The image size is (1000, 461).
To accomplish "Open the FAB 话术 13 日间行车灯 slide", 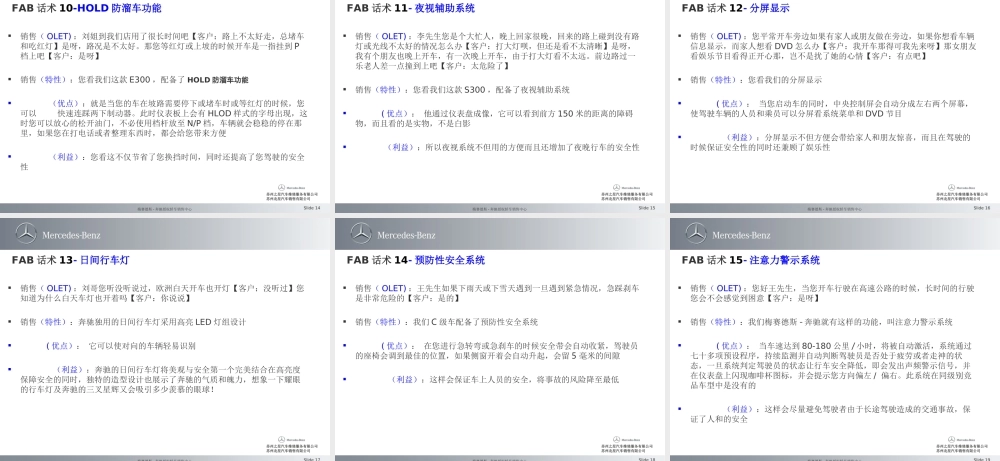I will (165, 339).
